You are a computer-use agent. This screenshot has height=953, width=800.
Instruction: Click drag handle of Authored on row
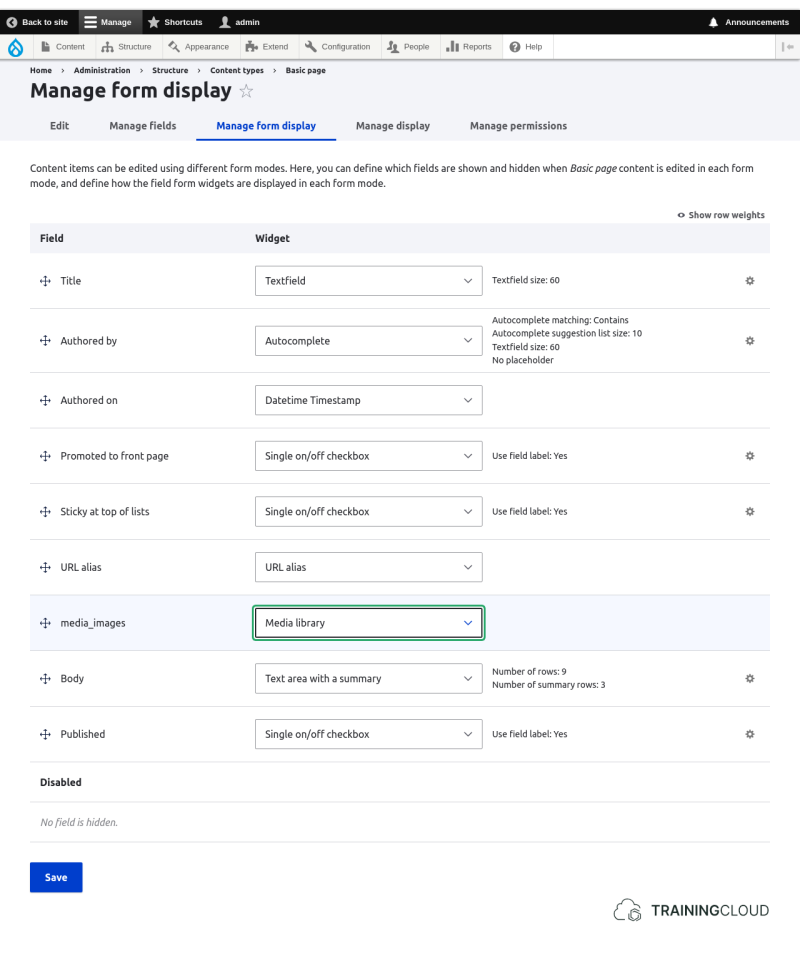pyautogui.click(x=46, y=401)
